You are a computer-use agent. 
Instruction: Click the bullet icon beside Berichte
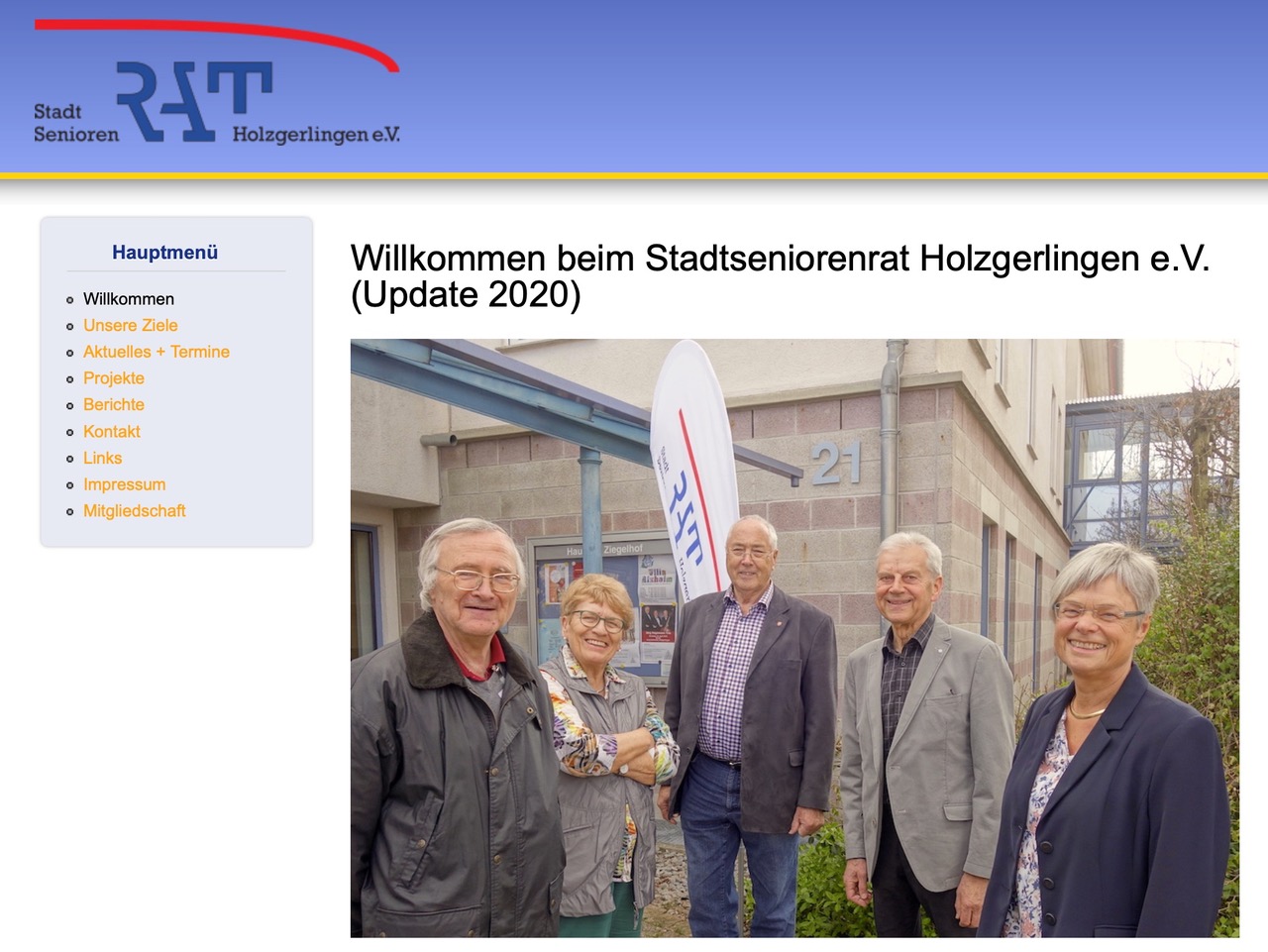tap(68, 405)
